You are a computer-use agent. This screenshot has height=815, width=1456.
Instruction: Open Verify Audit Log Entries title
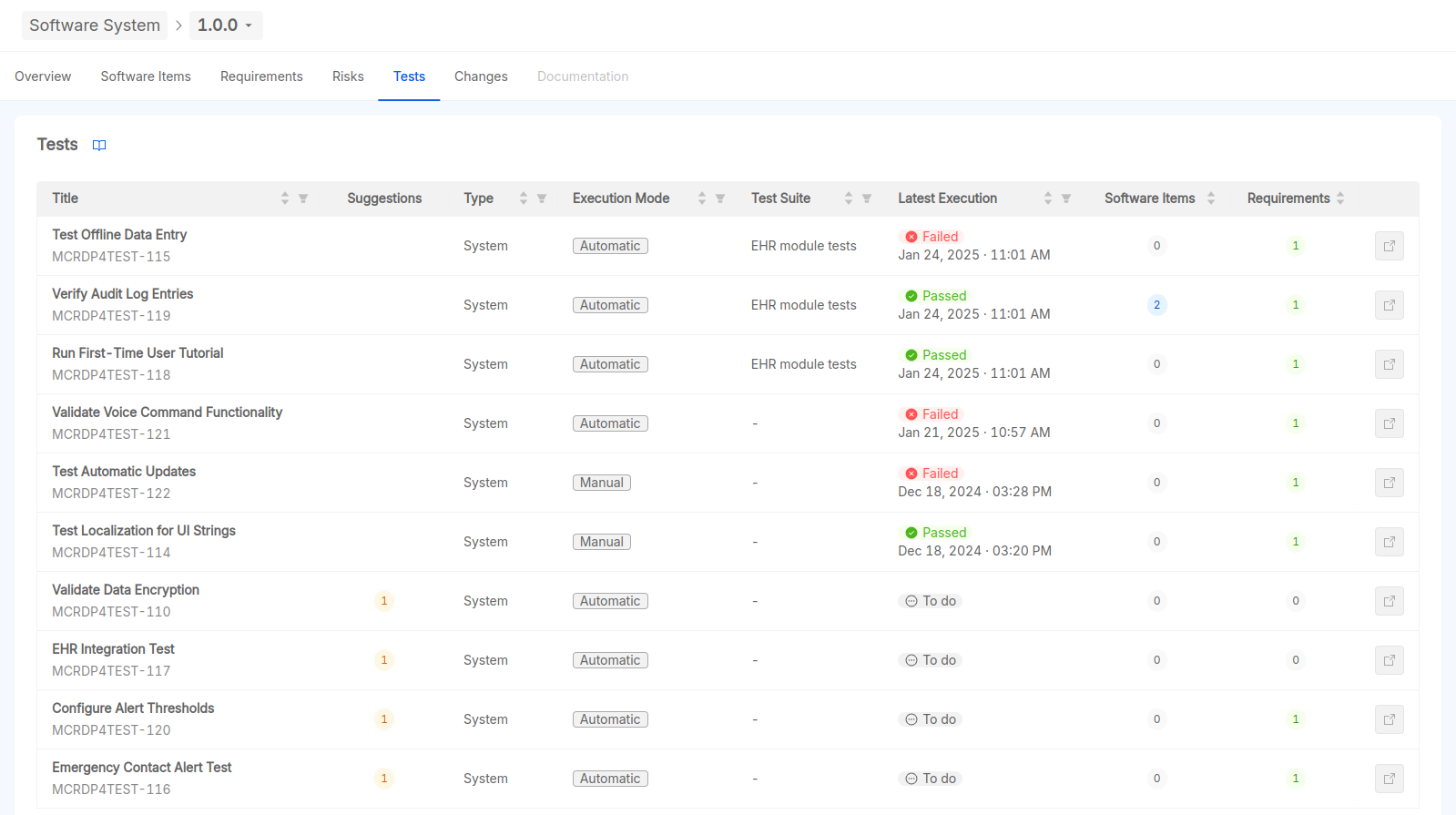[x=123, y=294]
